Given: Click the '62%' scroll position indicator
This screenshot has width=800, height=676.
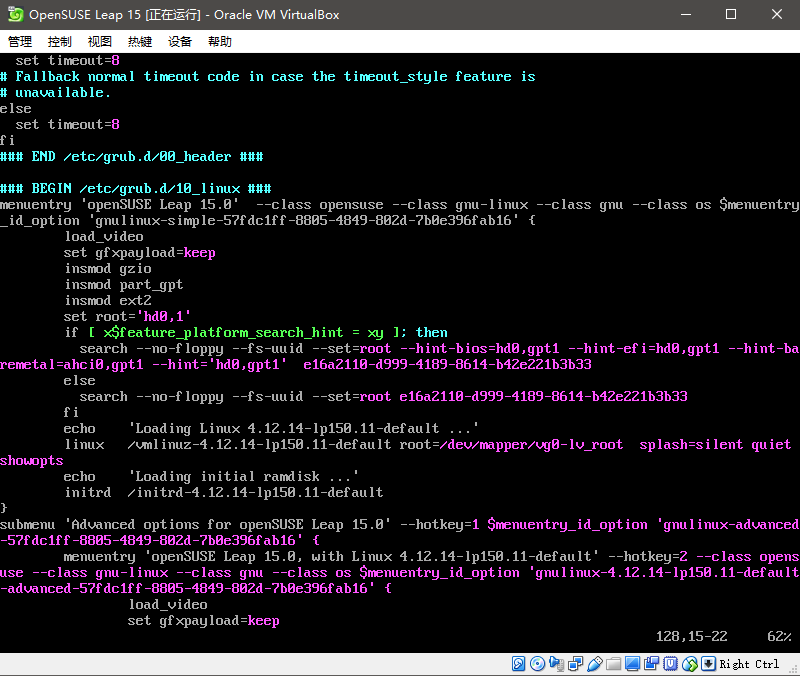Looking at the screenshot, I should click(779, 636).
